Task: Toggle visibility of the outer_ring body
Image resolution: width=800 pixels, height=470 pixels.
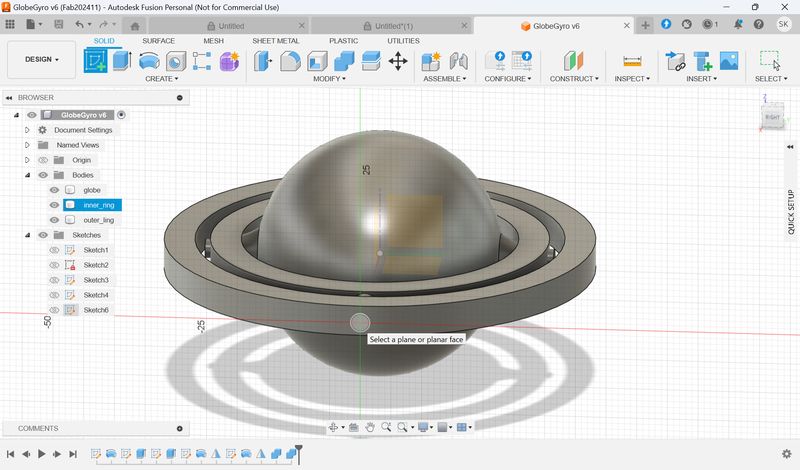Action: point(54,220)
